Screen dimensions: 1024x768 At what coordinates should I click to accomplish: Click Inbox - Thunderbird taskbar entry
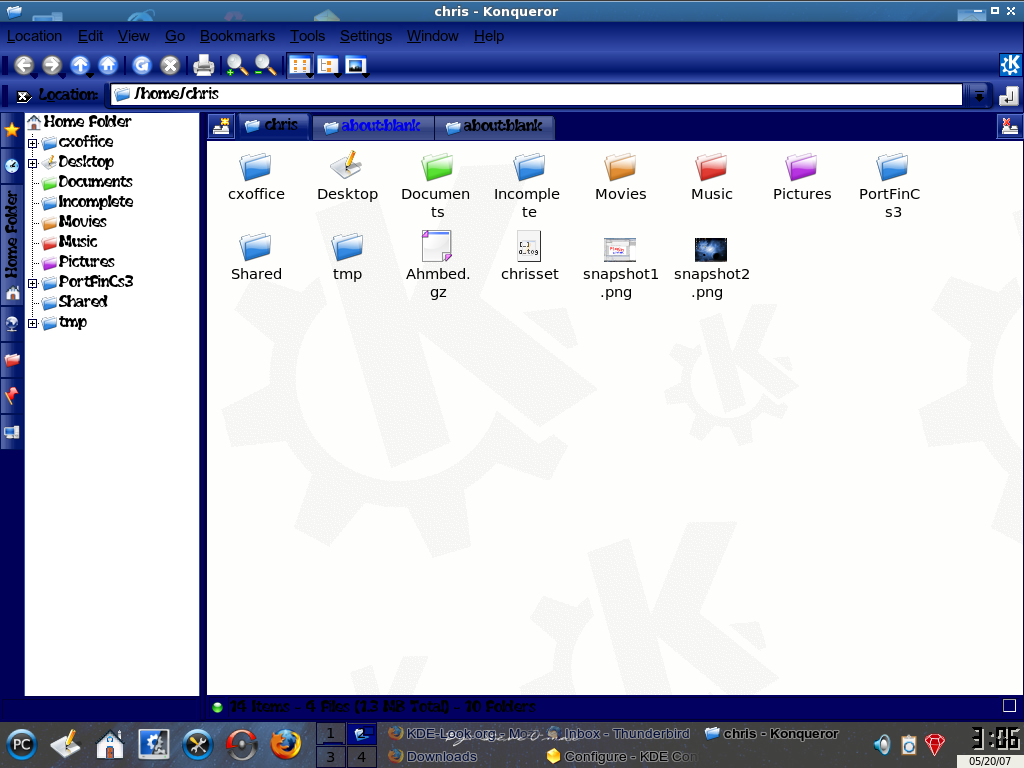(x=619, y=733)
